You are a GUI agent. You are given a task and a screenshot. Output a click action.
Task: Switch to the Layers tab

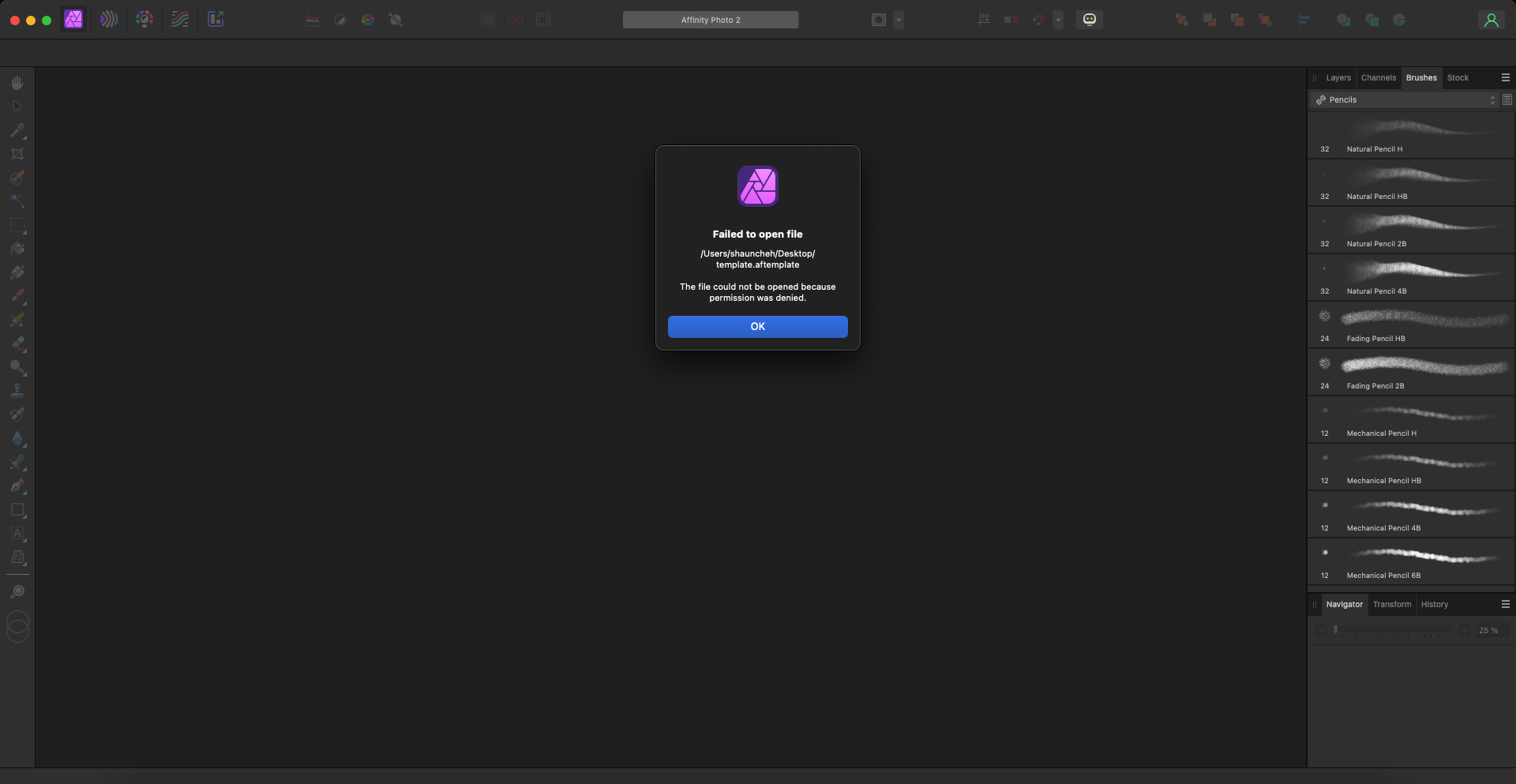point(1338,77)
